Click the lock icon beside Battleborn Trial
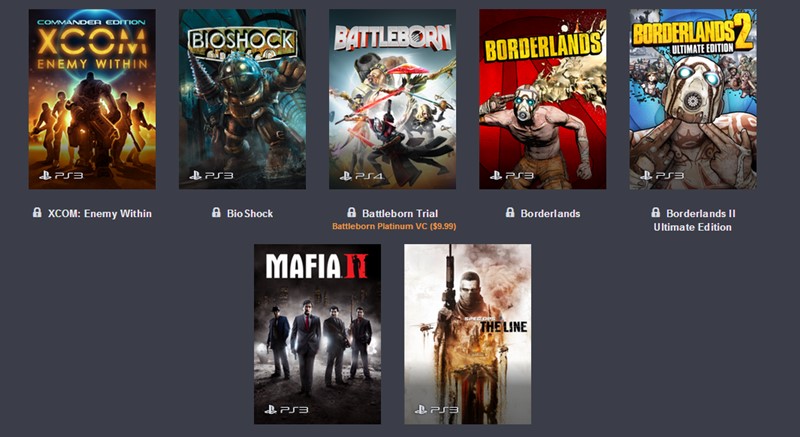Image resolution: width=800 pixels, height=437 pixels. [x=352, y=212]
